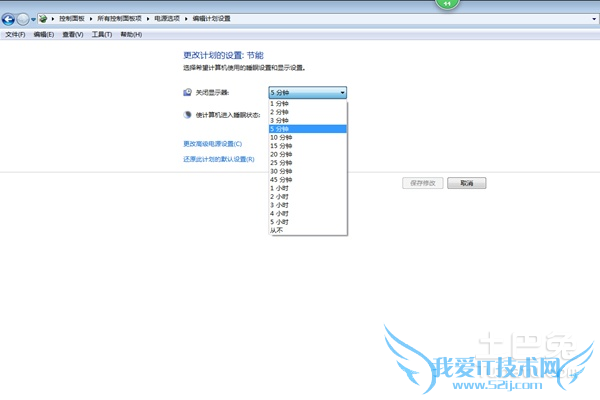
Task: Open the 查看(V) menu
Action: point(73,34)
